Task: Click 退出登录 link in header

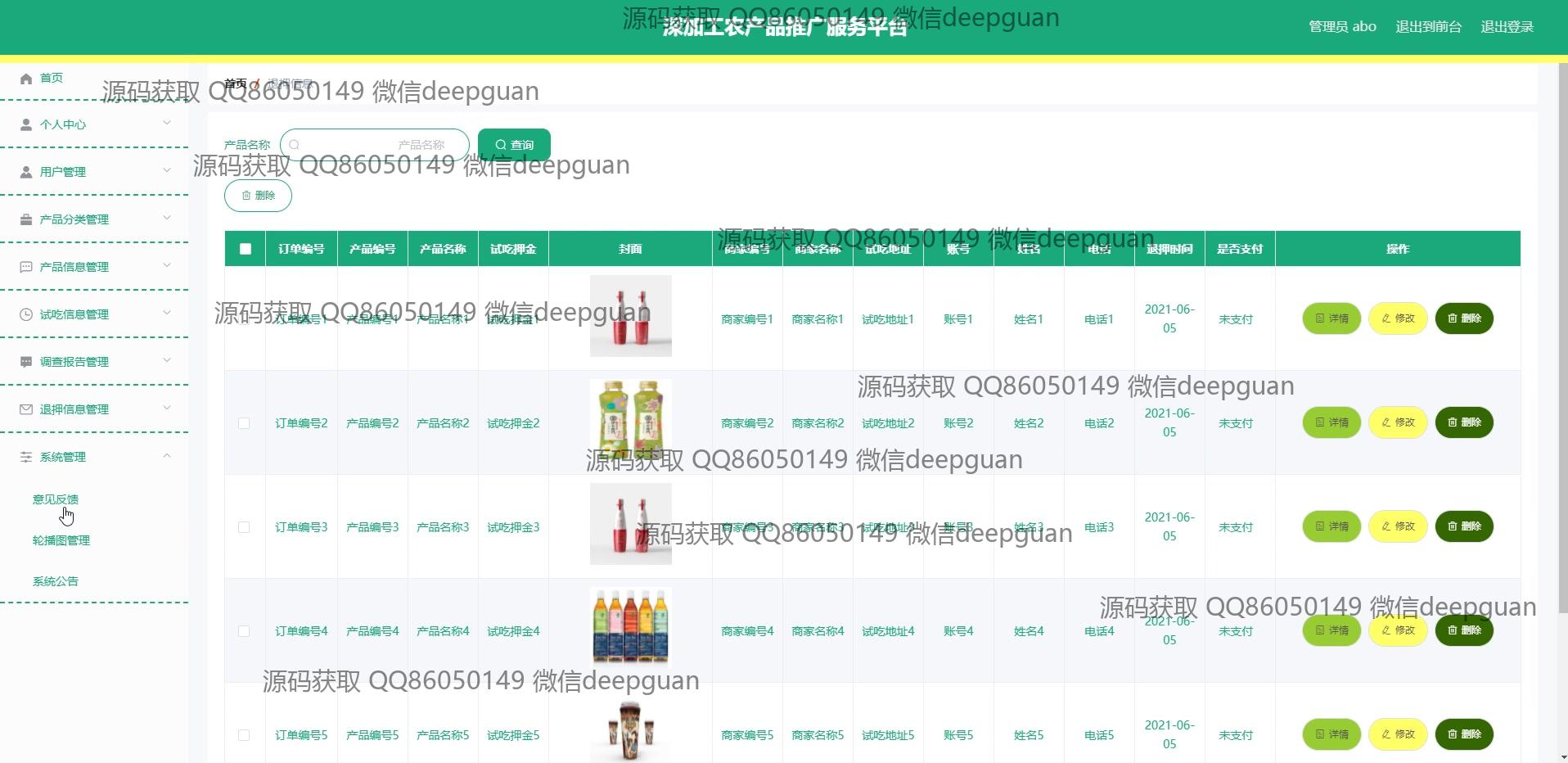Action: (x=1507, y=27)
